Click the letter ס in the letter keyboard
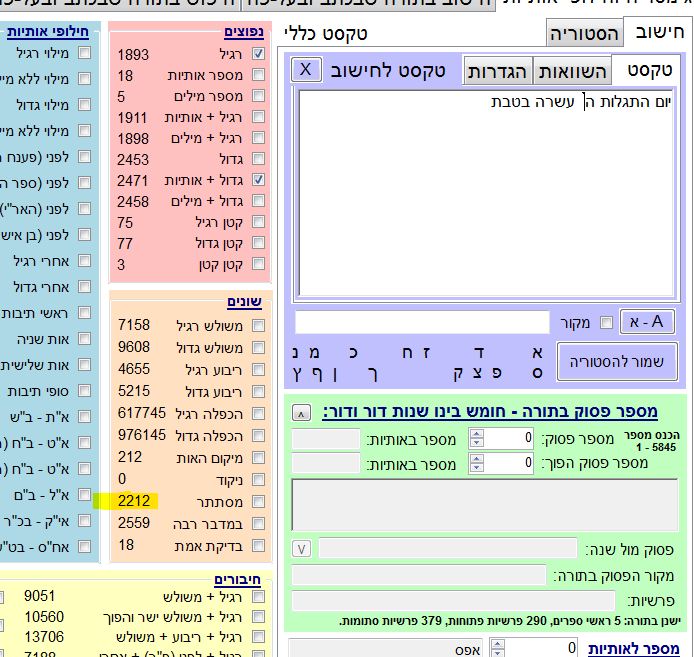 pyautogui.click(x=538, y=374)
